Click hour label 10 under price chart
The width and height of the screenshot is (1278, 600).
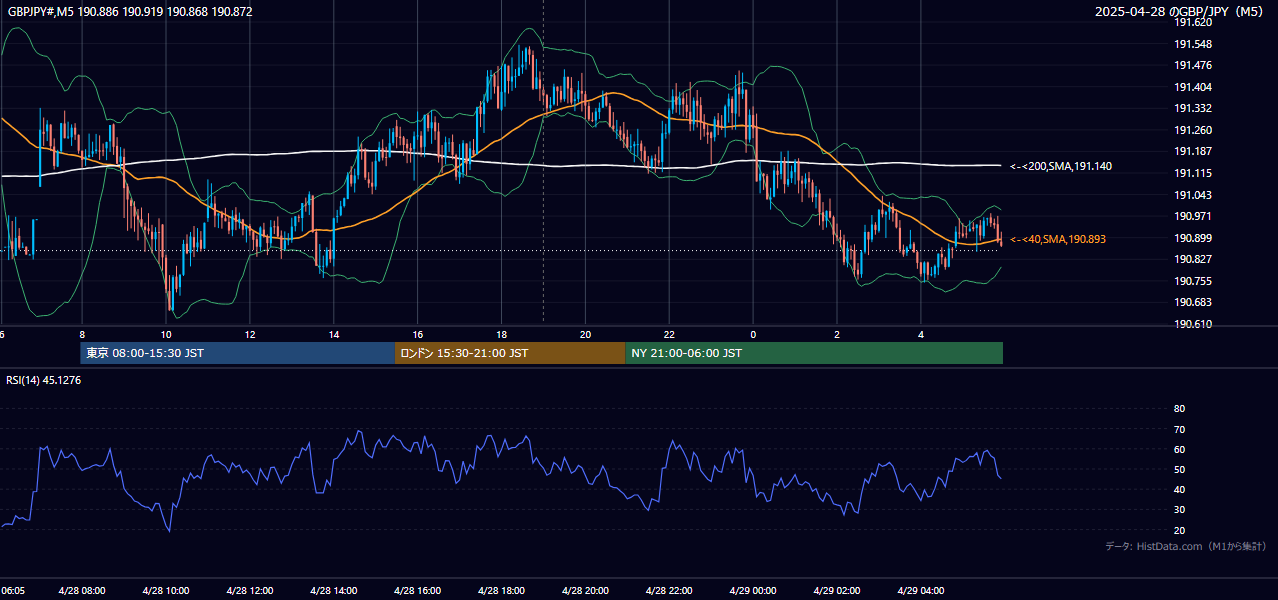[x=166, y=334]
